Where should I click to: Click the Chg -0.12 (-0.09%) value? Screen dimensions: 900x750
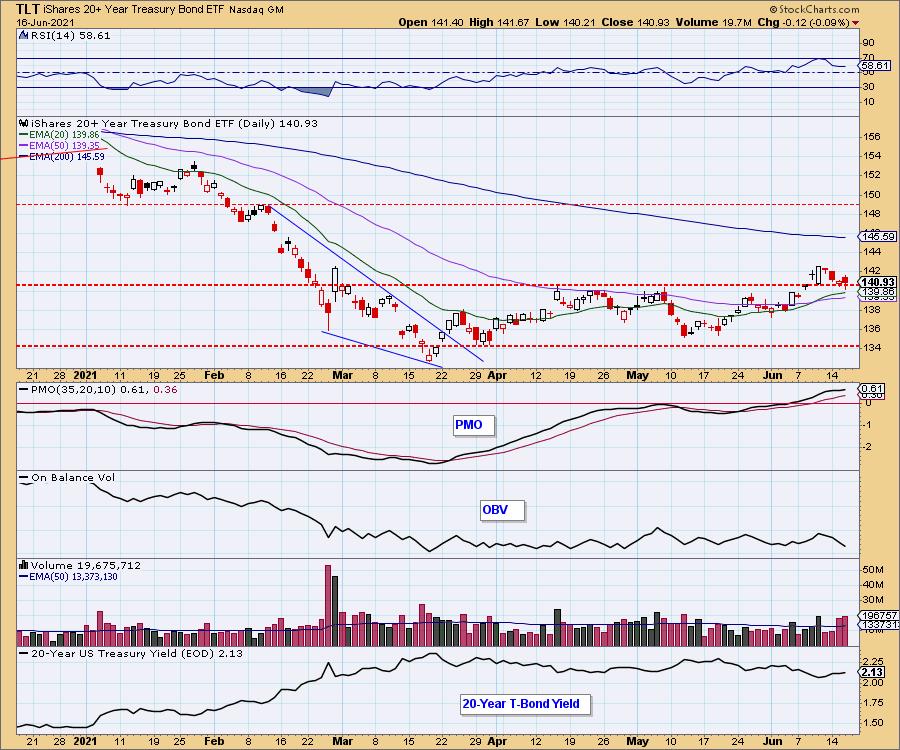[804, 22]
